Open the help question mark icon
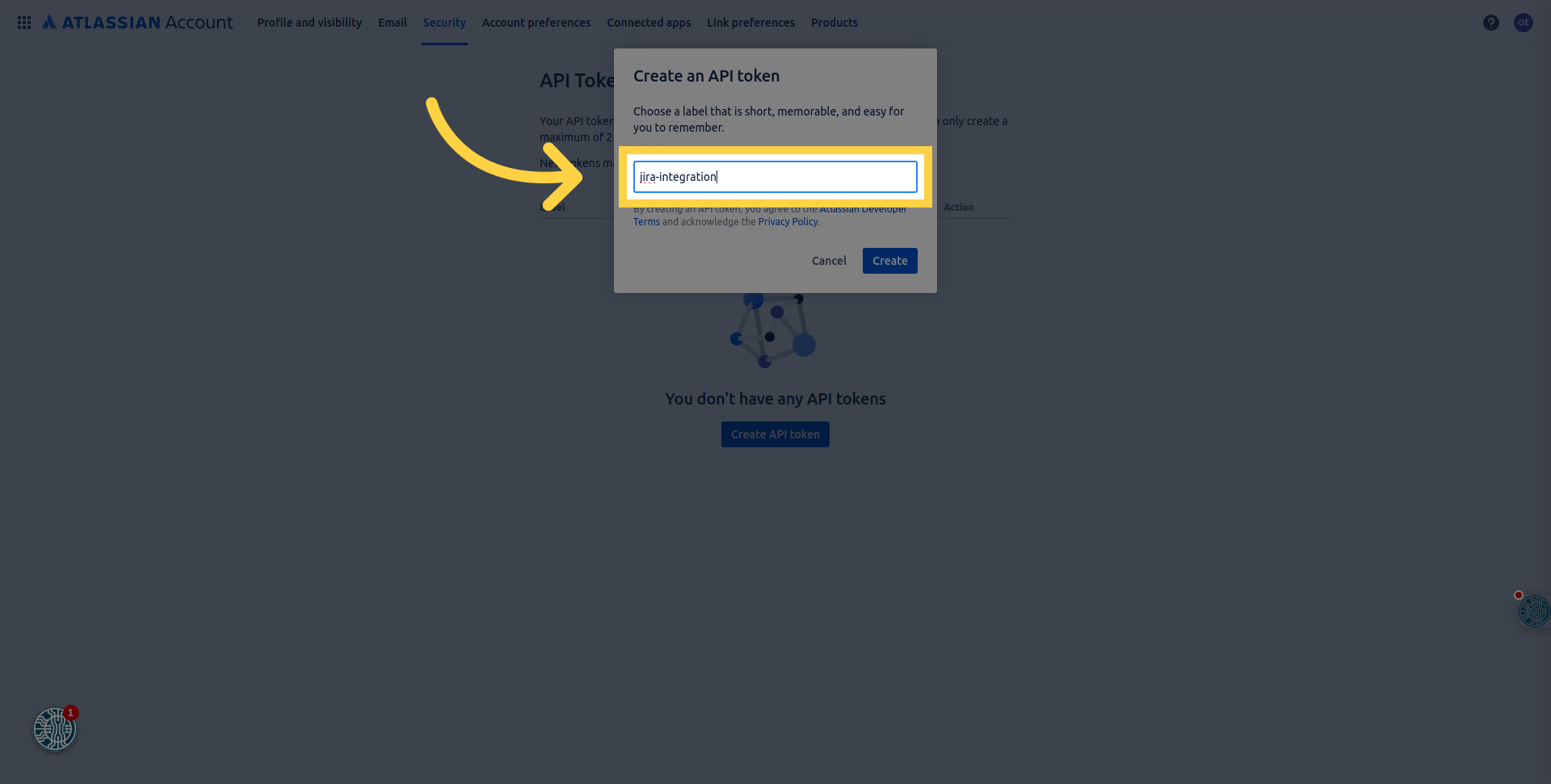The width and height of the screenshot is (1551, 784). [1491, 23]
